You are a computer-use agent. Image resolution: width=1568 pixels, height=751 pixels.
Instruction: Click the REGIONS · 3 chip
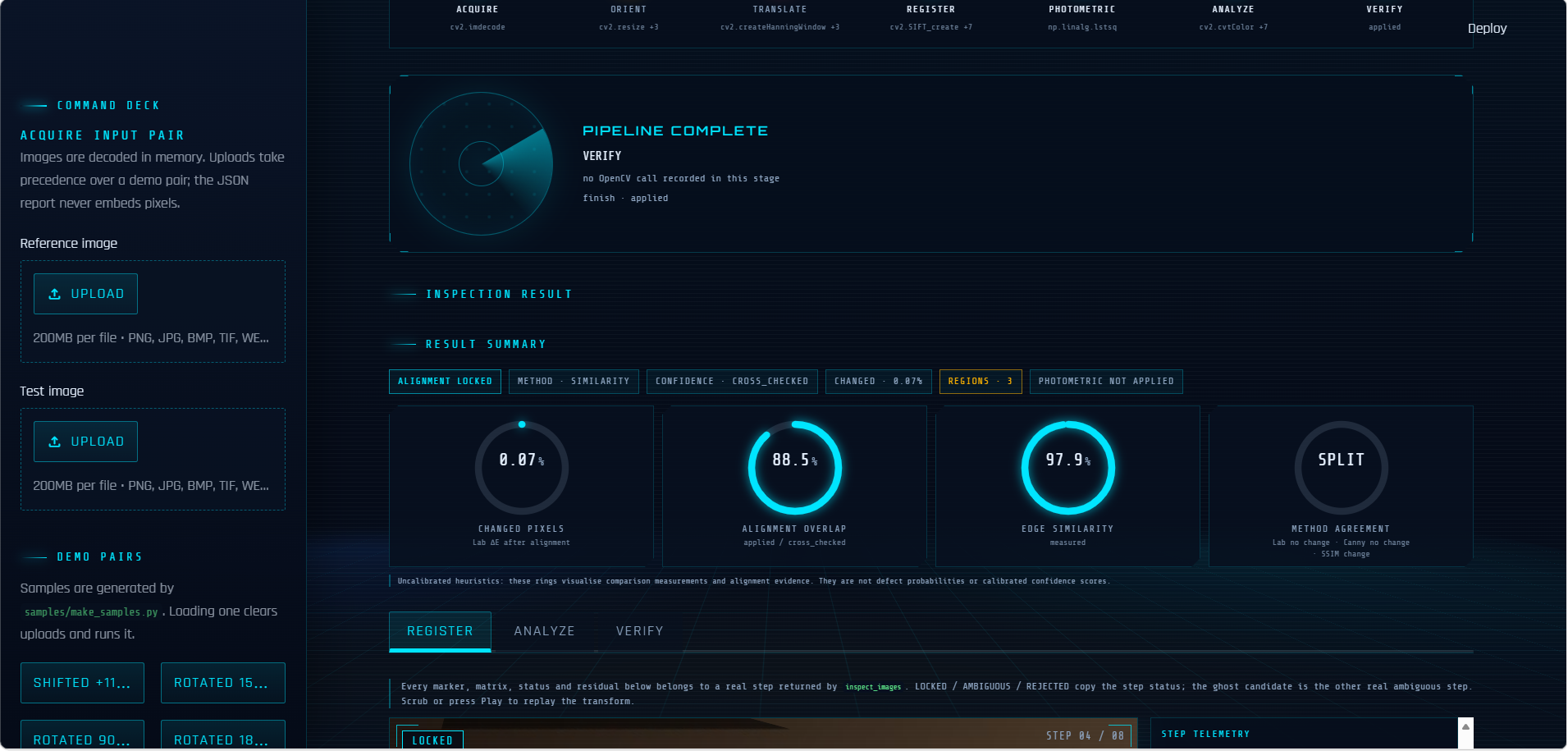tap(981, 382)
